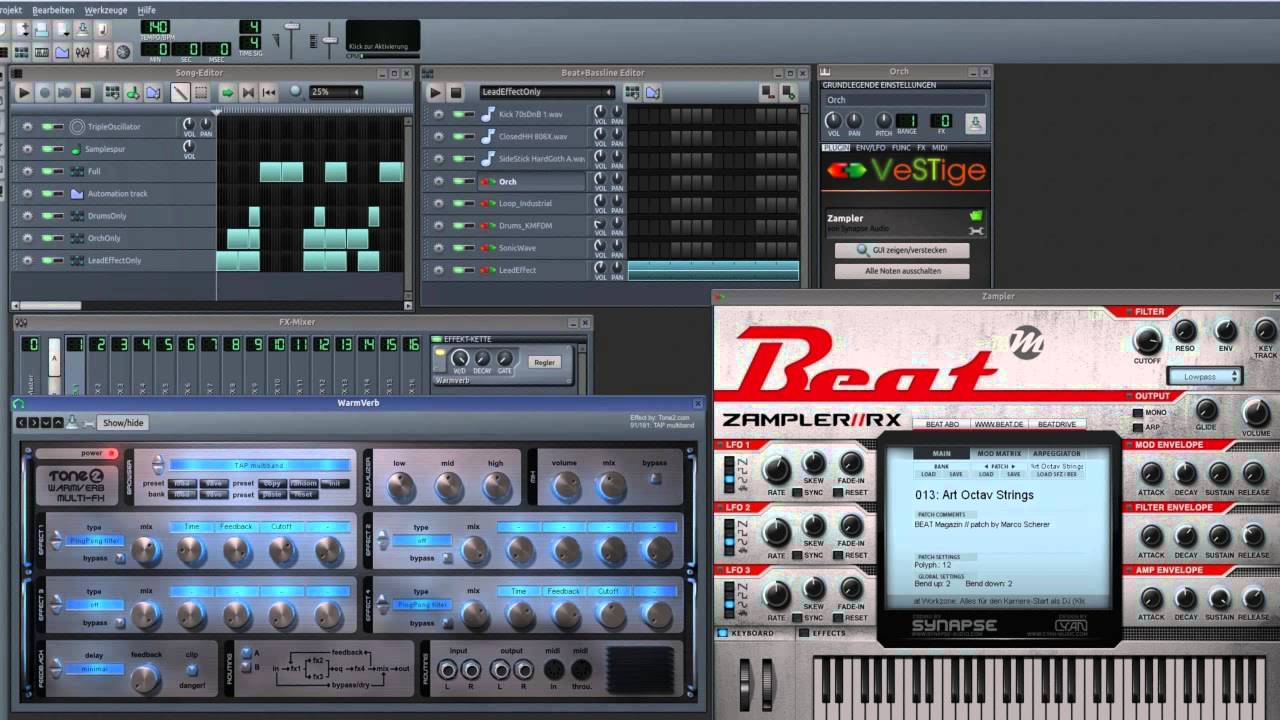Click the Song-Editor zoom magnifier icon
The image size is (1280, 720).
coord(296,92)
